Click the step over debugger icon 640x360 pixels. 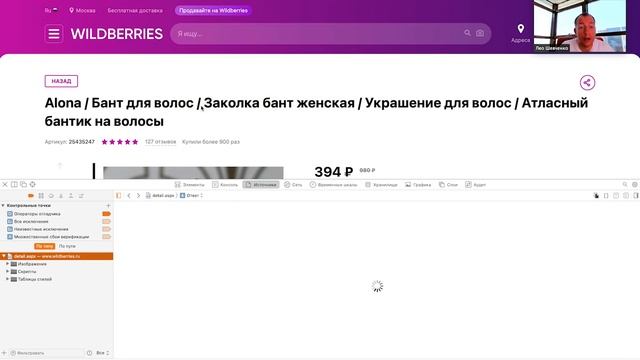(x=51, y=196)
